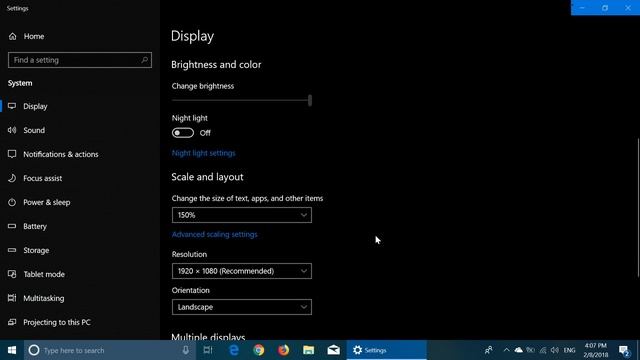The width and height of the screenshot is (640, 360).
Task: Click the battery tray icon
Action: (x=530, y=350)
